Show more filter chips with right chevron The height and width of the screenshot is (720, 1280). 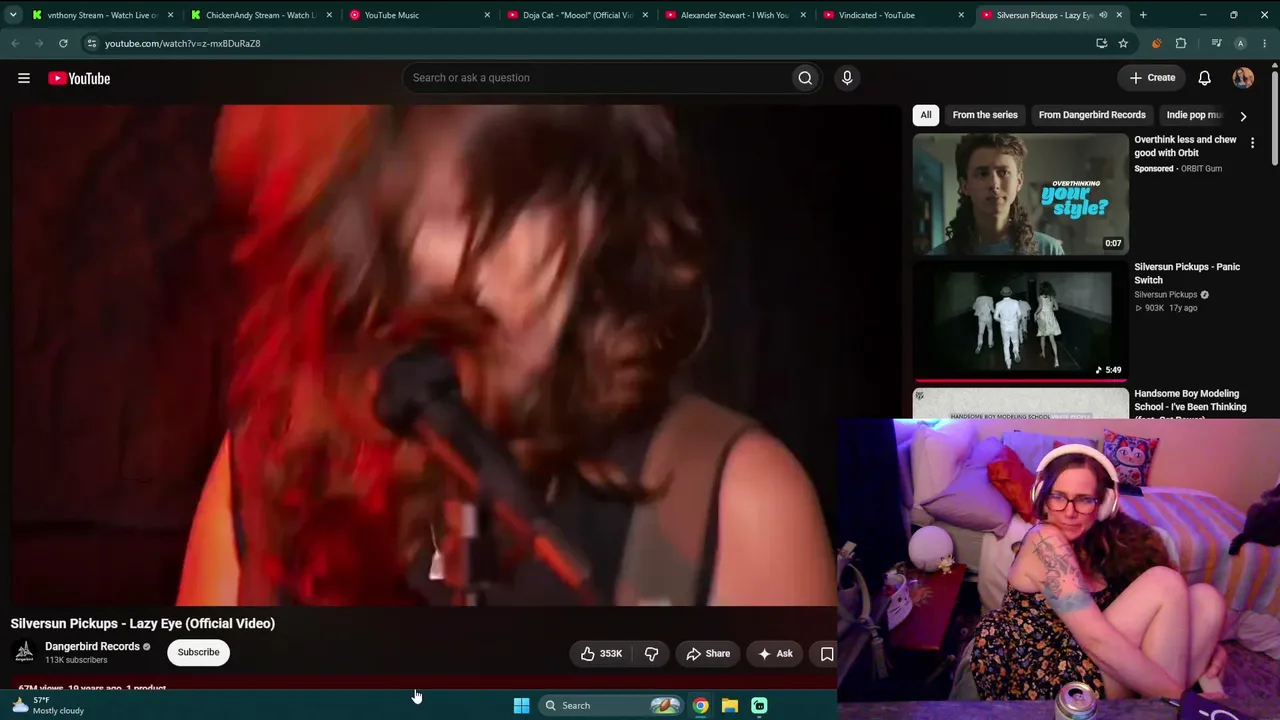[1243, 116]
